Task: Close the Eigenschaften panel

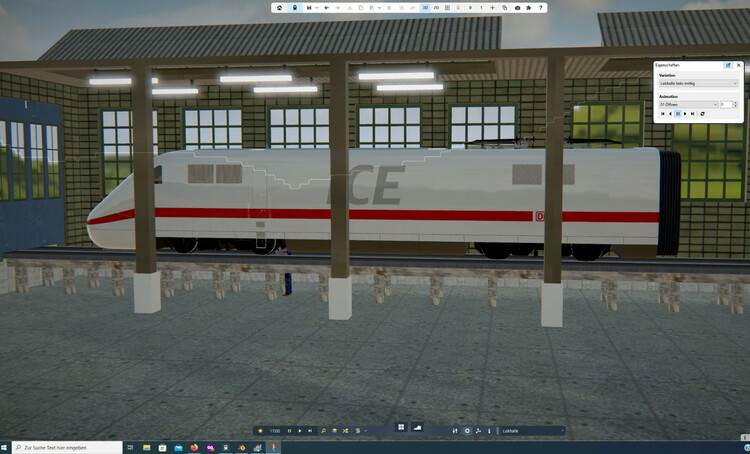Action: pos(739,65)
